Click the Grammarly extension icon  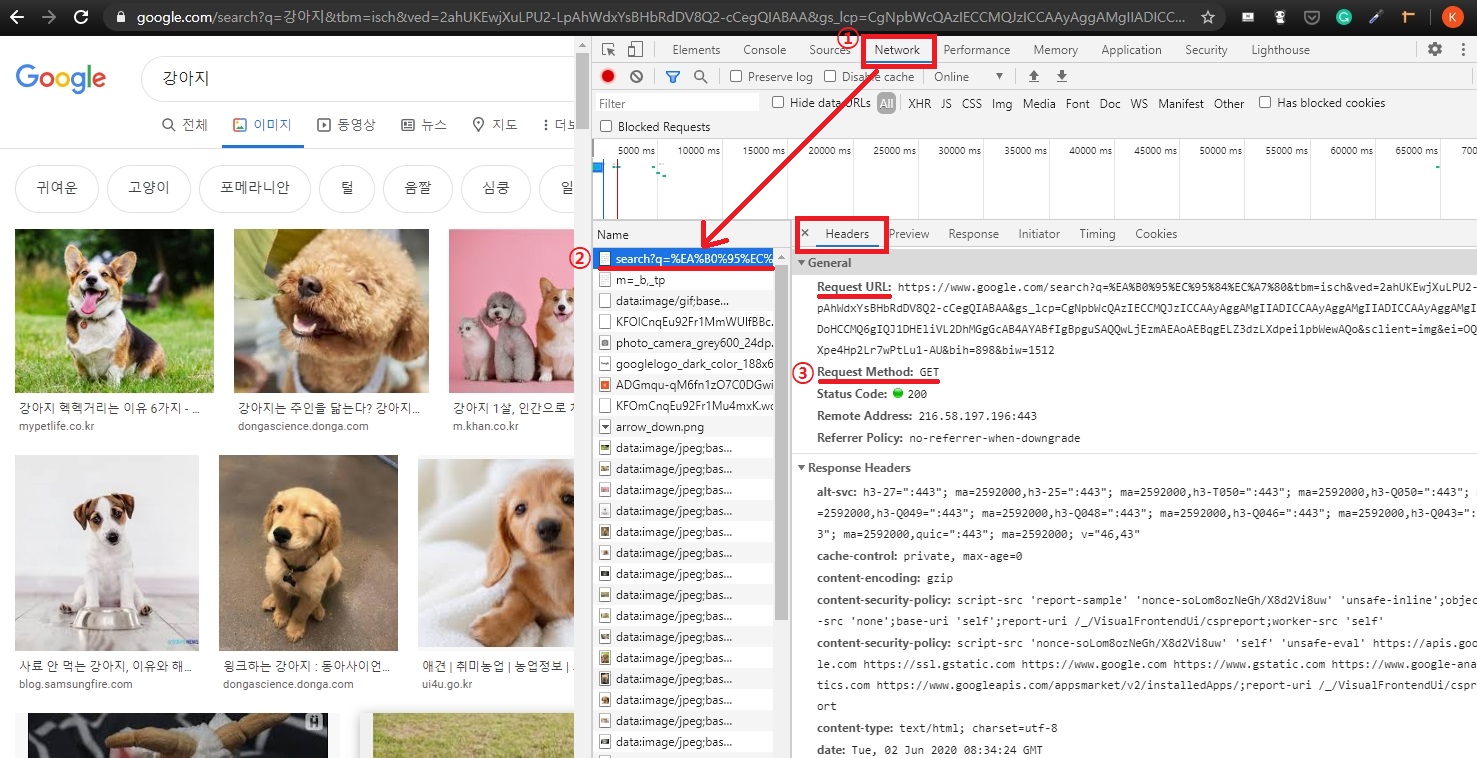[1344, 17]
